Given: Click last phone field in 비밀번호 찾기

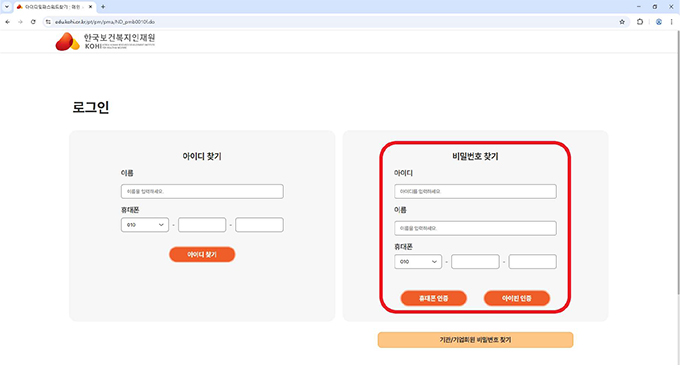Looking at the screenshot, I should [533, 262].
